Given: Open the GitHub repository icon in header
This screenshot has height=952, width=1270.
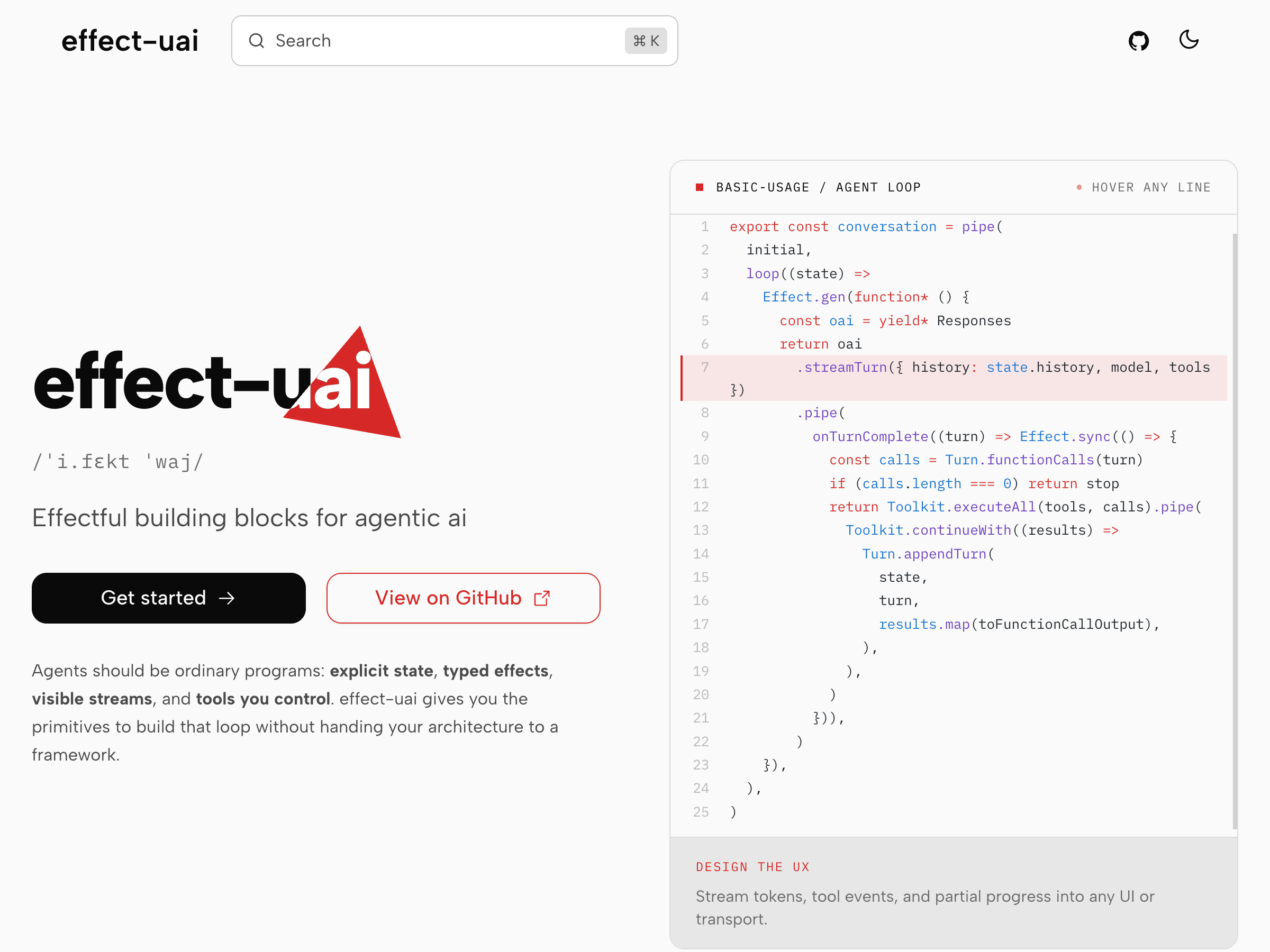Looking at the screenshot, I should pyautogui.click(x=1139, y=41).
